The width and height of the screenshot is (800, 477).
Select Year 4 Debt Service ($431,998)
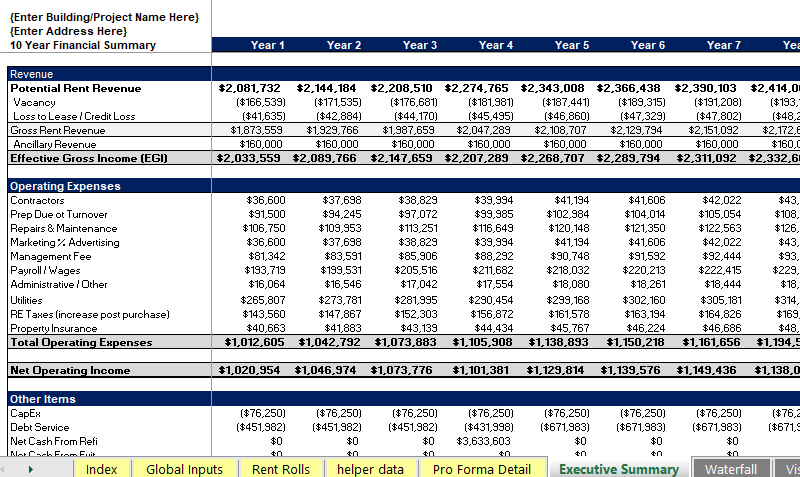click(x=489, y=428)
